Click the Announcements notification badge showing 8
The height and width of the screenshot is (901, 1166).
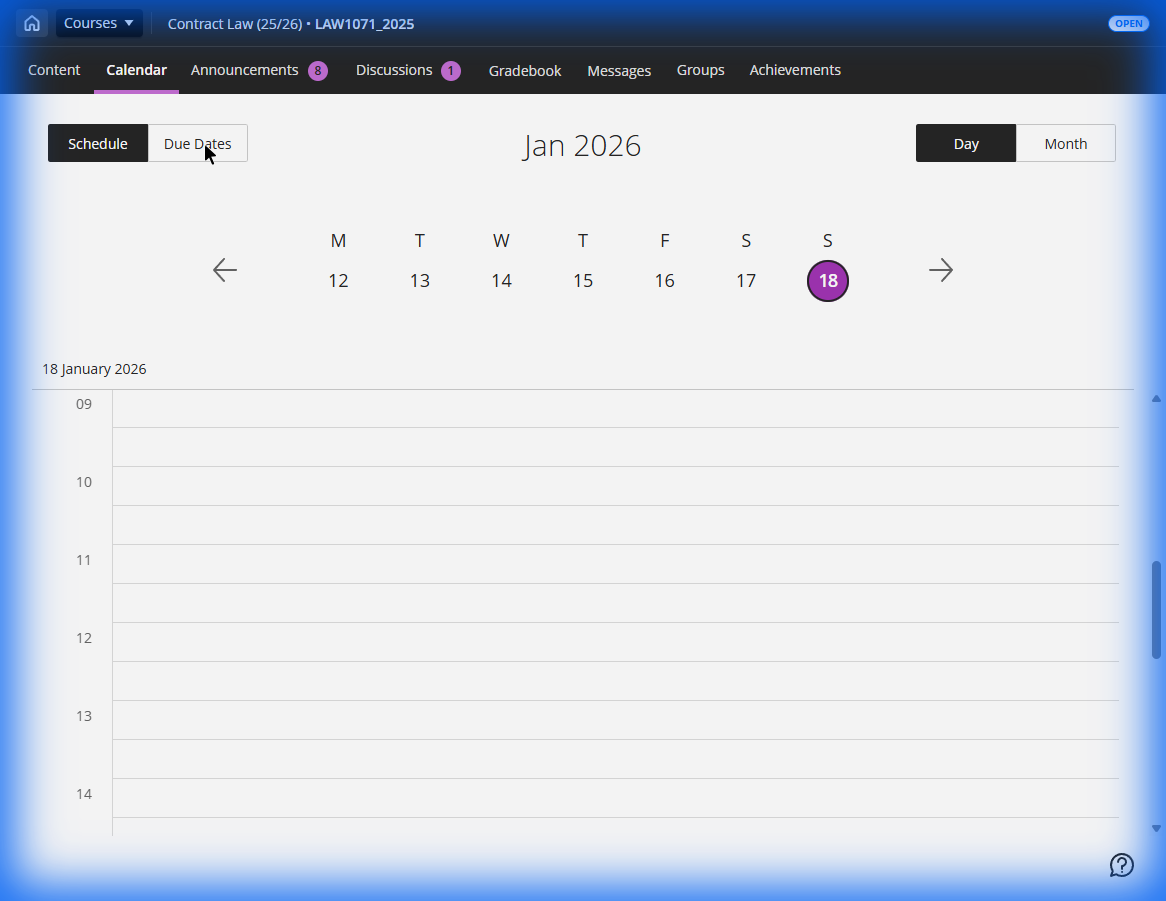coord(319,70)
